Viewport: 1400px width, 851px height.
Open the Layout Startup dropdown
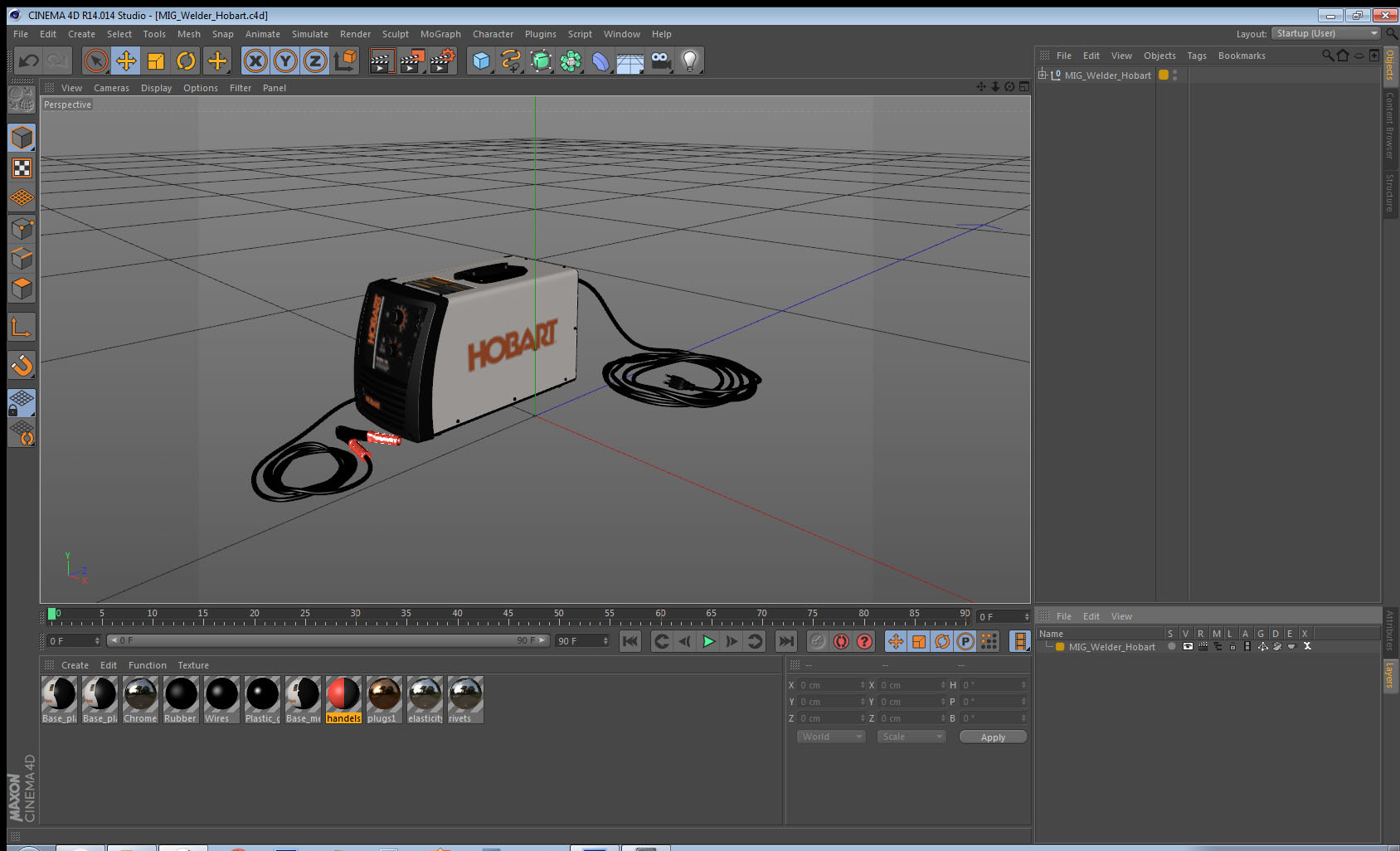pyautogui.click(x=1326, y=33)
